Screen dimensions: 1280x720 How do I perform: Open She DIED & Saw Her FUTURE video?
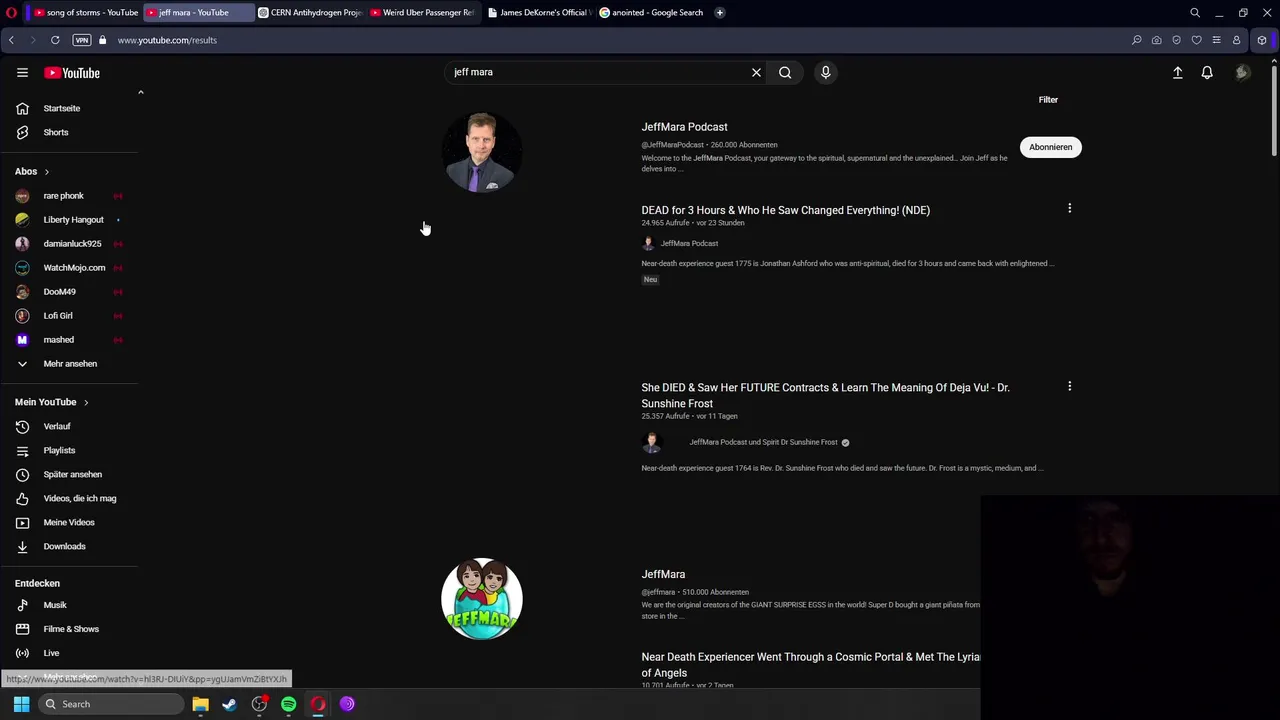825,395
